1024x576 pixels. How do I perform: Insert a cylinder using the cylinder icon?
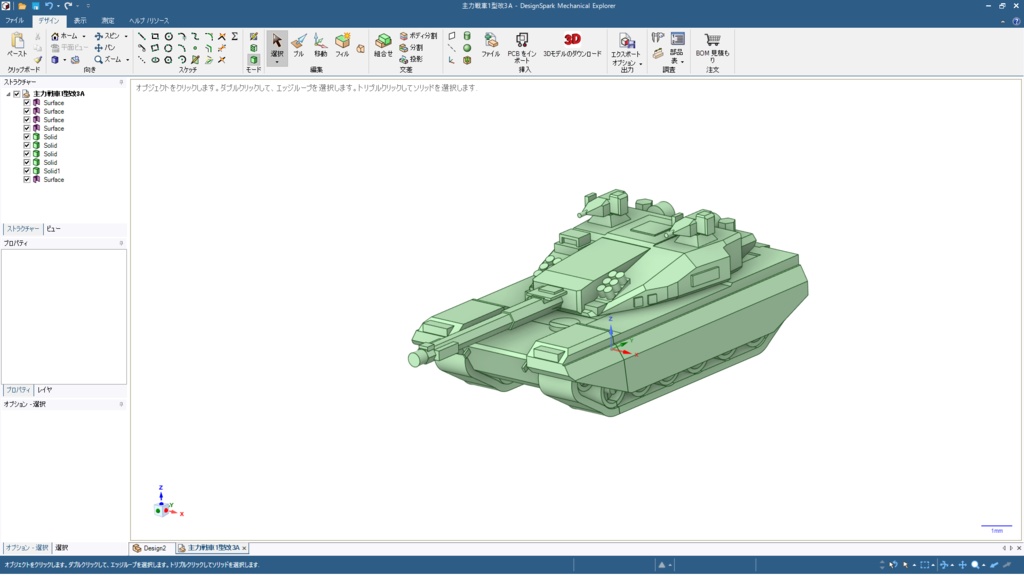(x=467, y=37)
